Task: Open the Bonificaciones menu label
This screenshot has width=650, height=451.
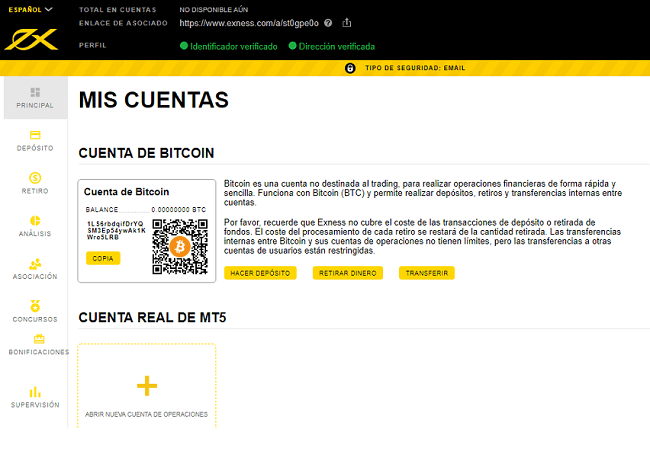Action: pos(39,352)
